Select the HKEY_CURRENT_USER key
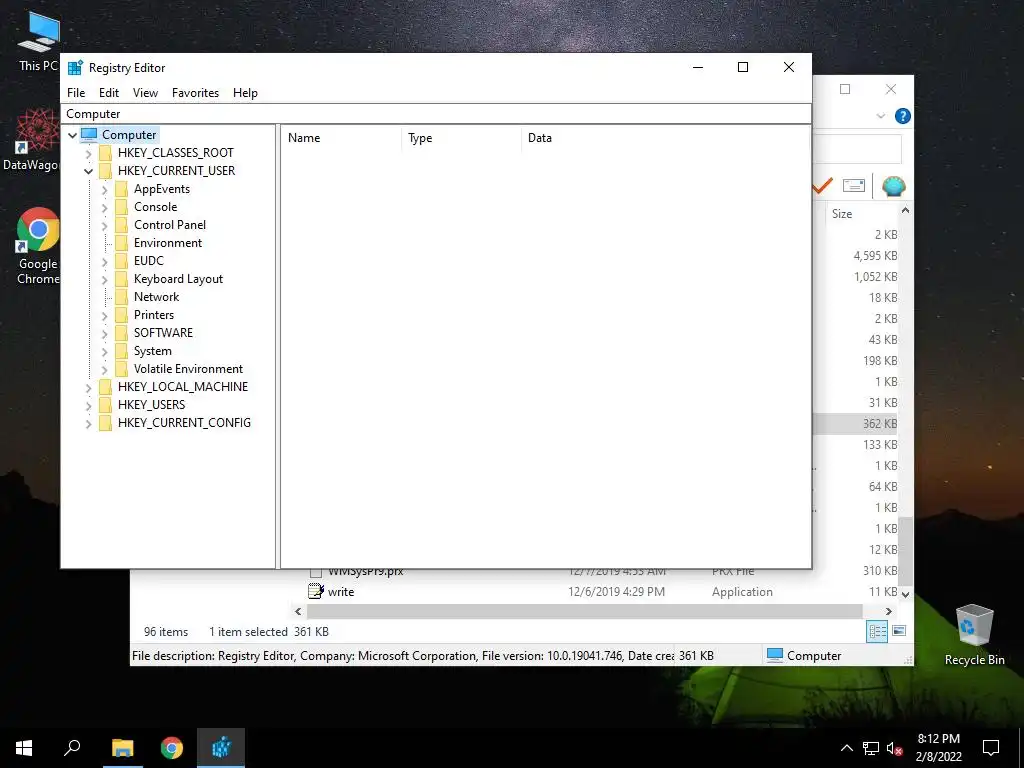This screenshot has height=768, width=1024. coord(176,170)
